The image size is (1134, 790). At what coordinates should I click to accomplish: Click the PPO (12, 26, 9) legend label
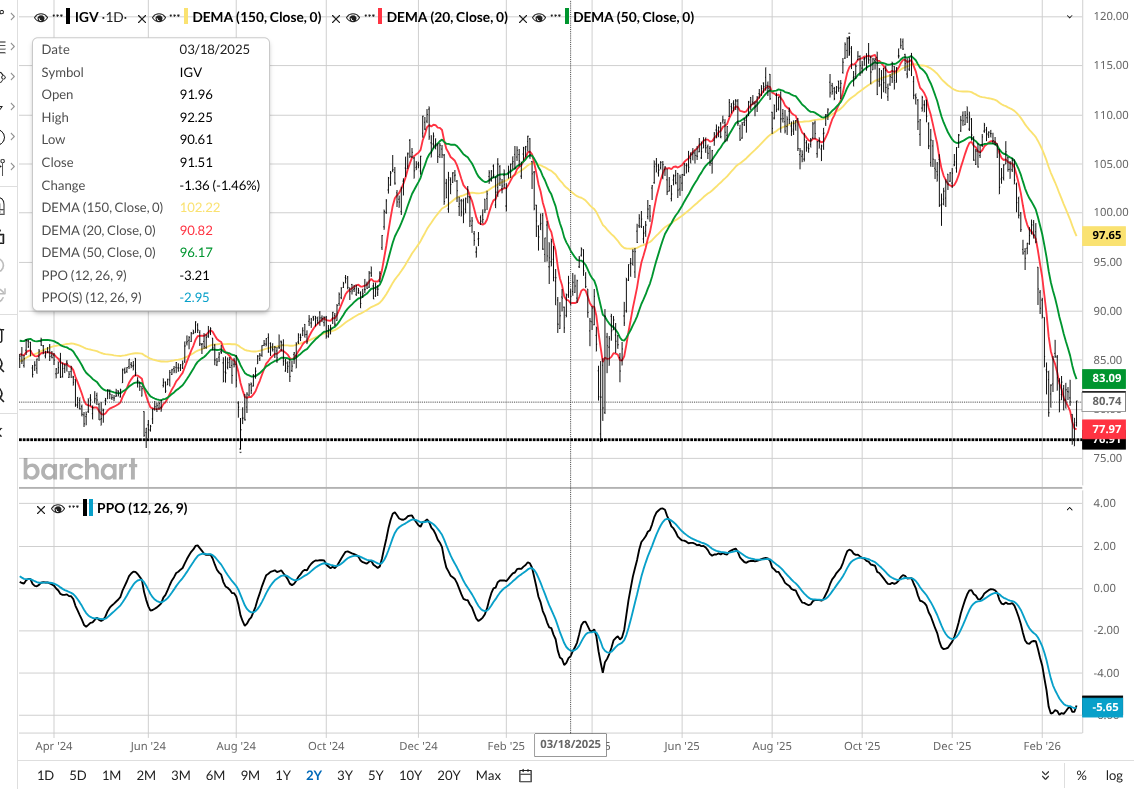point(142,509)
